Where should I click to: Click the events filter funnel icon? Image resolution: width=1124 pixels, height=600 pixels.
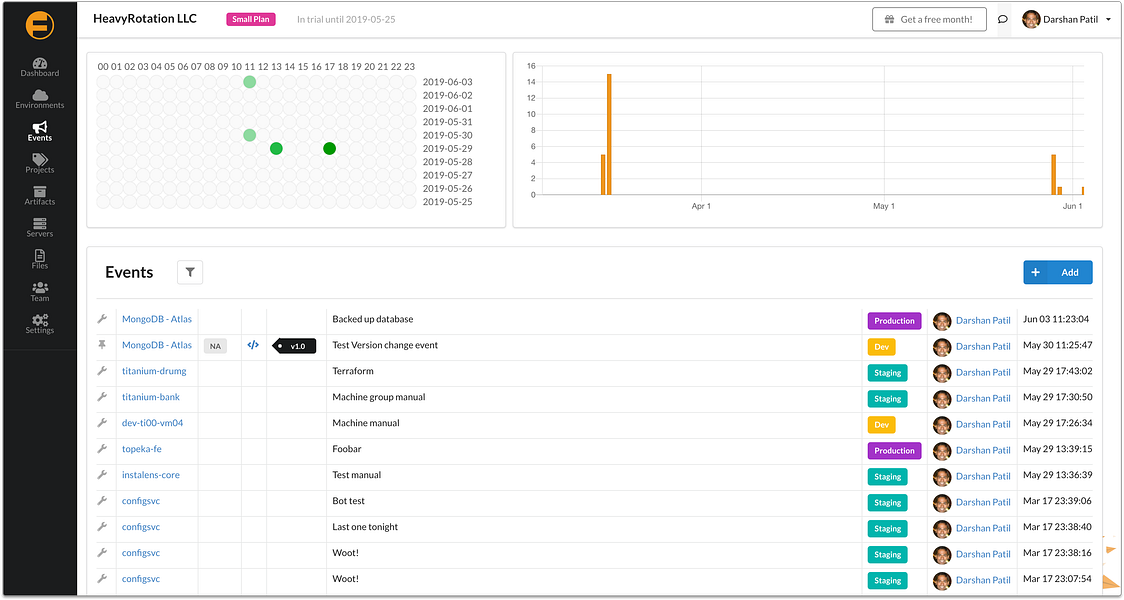point(190,272)
